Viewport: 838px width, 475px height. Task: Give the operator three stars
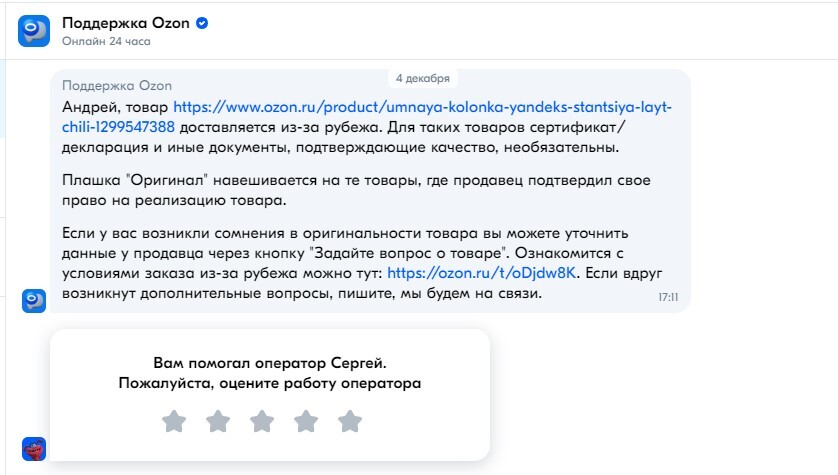click(262, 421)
